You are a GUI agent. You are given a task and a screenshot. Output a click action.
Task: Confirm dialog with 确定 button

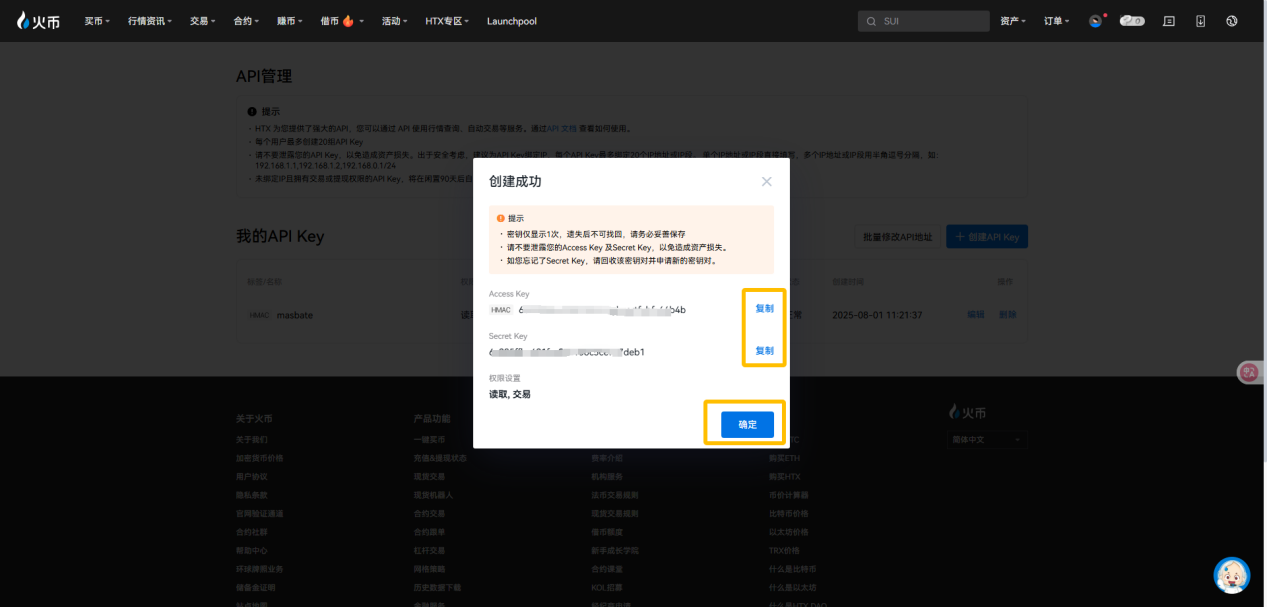[x=747, y=424]
